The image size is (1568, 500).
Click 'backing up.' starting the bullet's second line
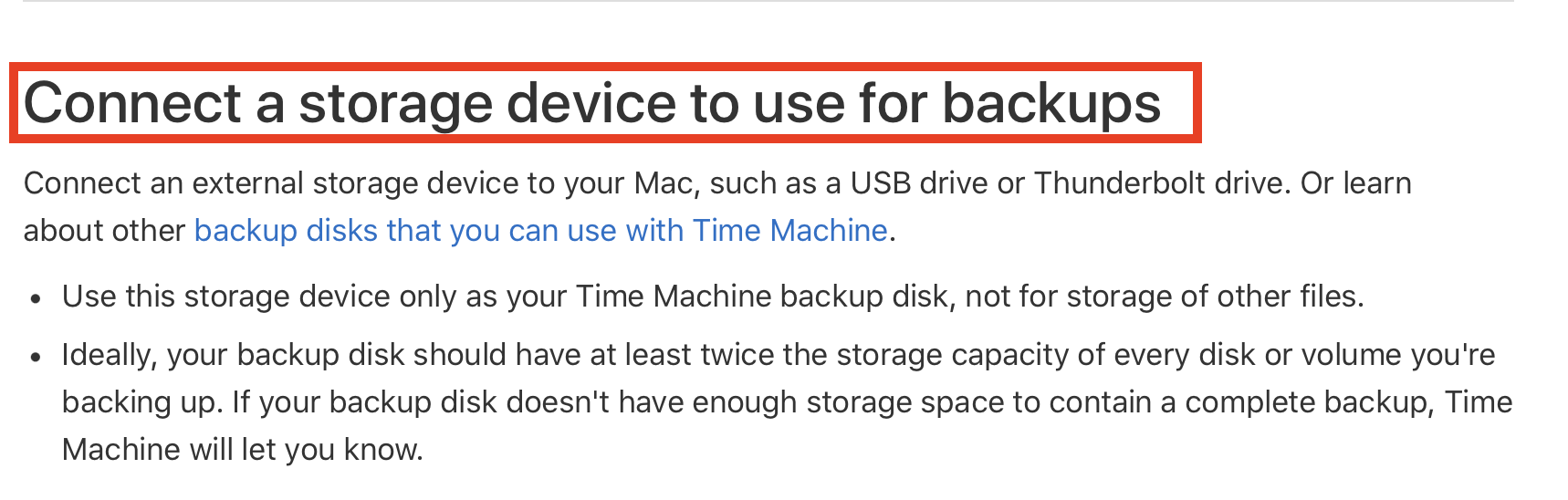[141, 402]
